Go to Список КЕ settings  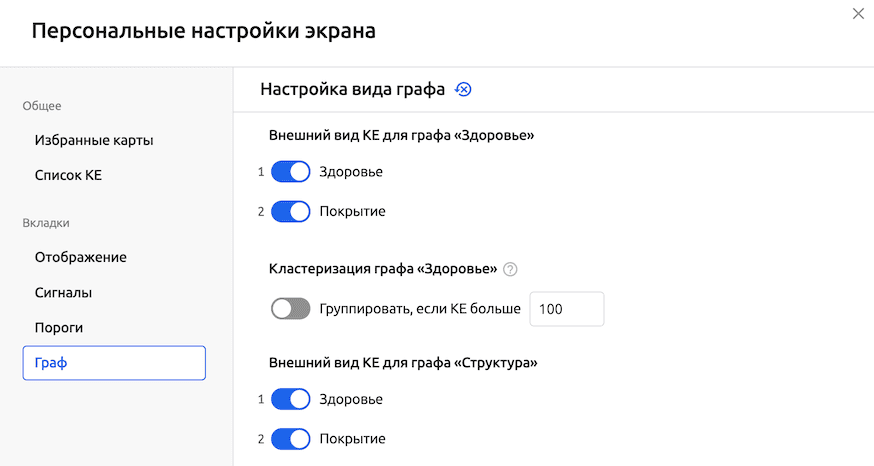[x=68, y=175]
